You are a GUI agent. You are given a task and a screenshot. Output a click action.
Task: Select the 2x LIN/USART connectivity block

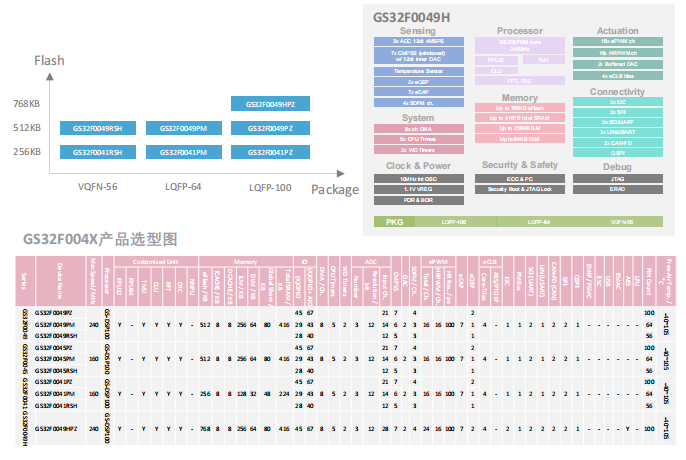pyautogui.click(x=618, y=132)
